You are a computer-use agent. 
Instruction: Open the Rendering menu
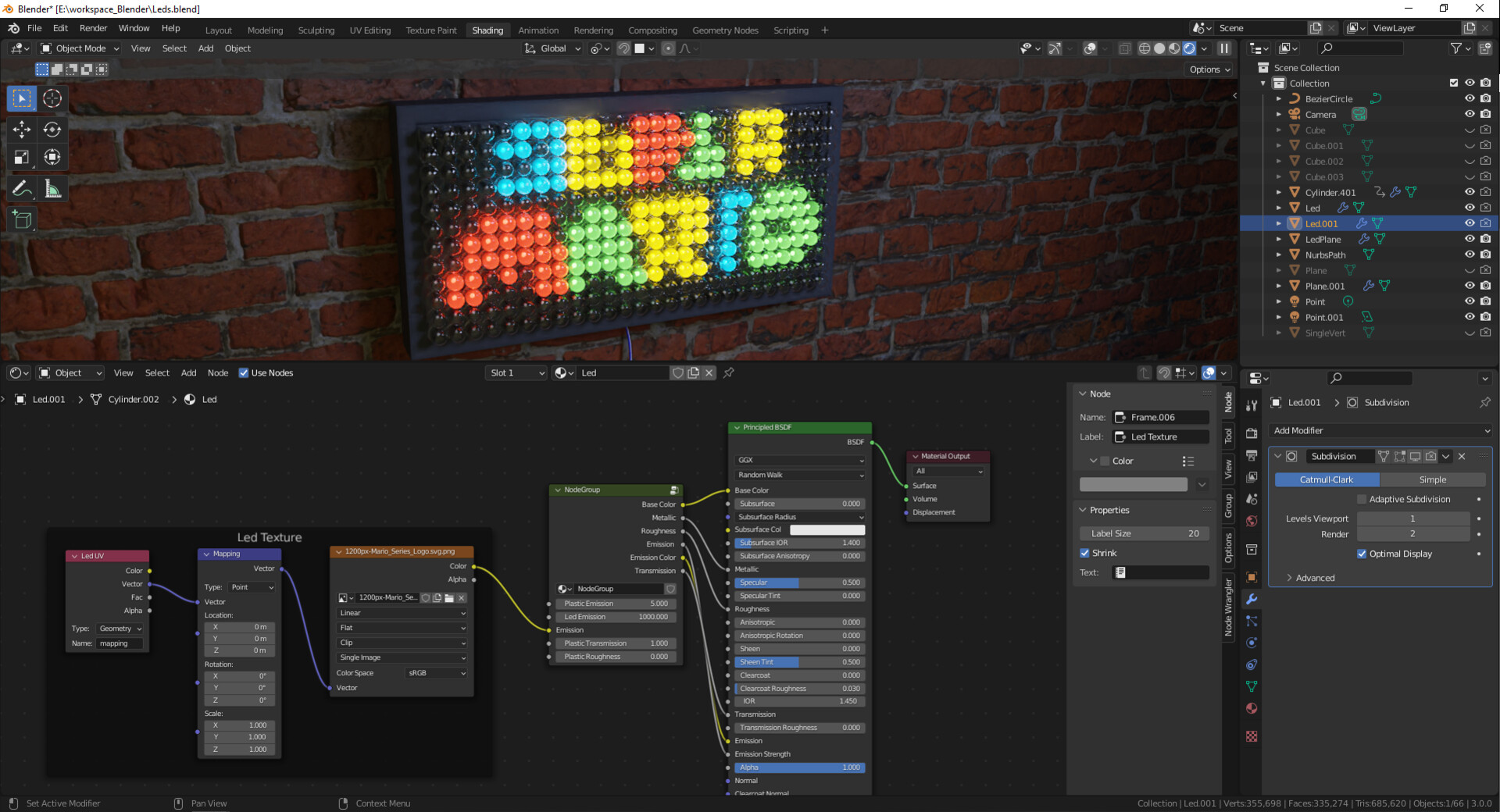coord(593,30)
